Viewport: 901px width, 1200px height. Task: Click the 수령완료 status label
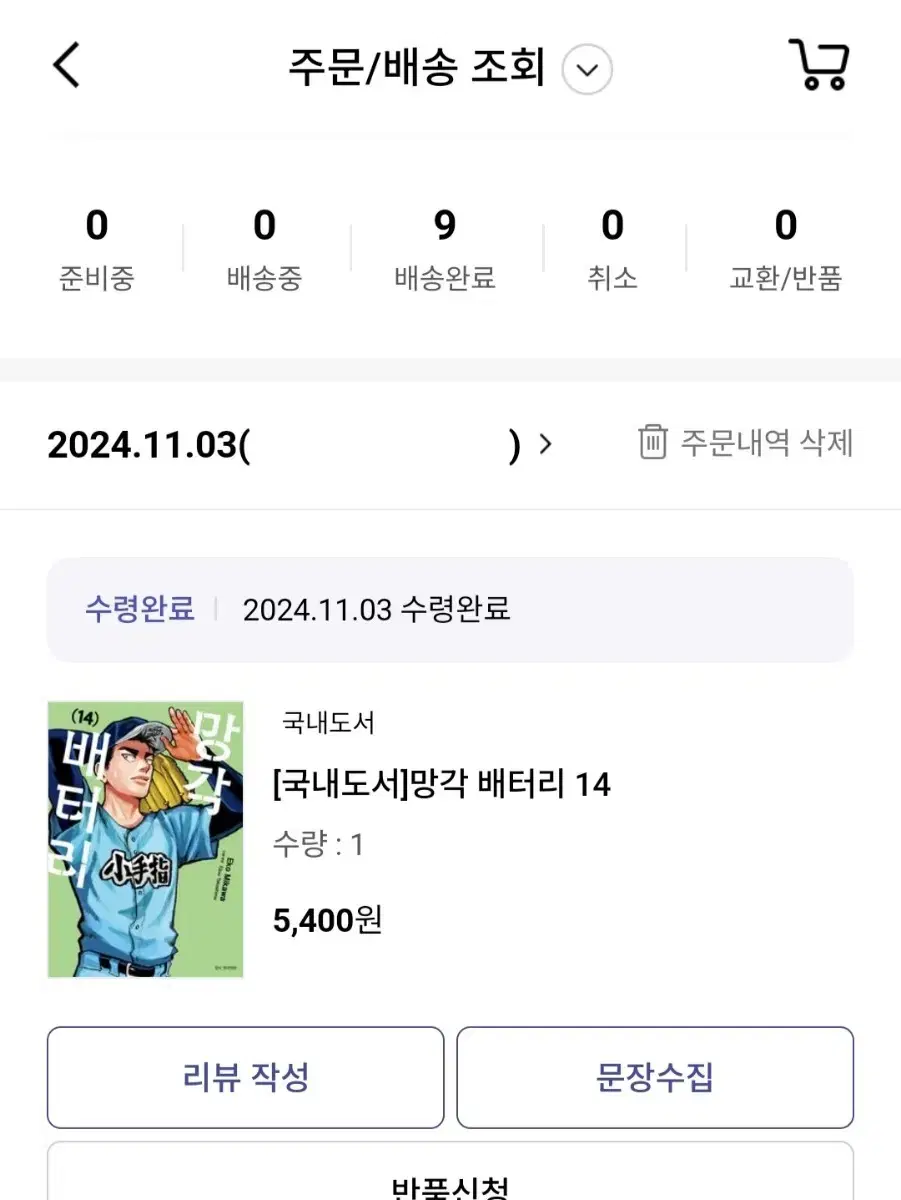click(x=139, y=609)
